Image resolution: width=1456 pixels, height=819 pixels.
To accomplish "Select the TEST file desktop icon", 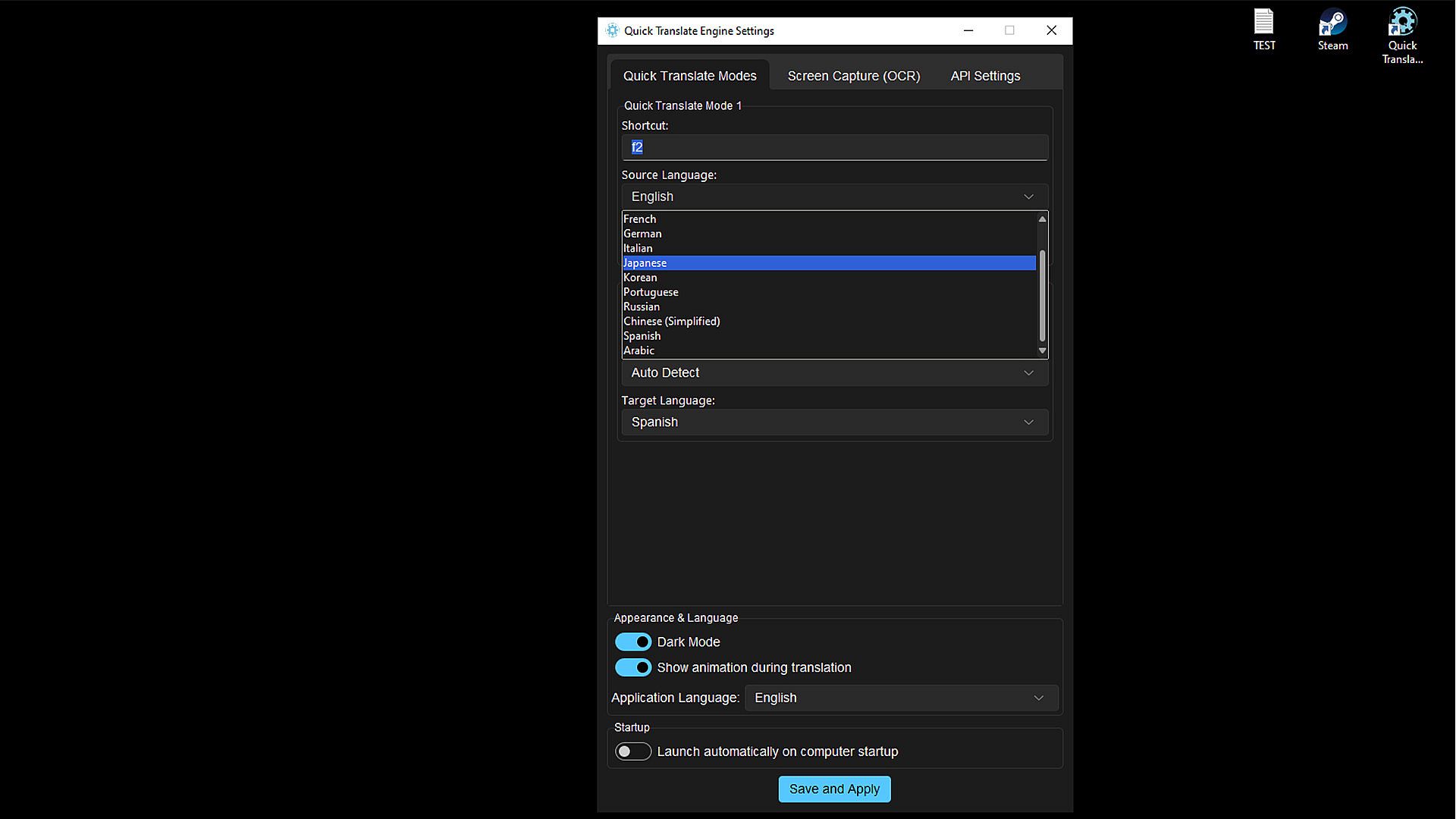I will tap(1263, 23).
